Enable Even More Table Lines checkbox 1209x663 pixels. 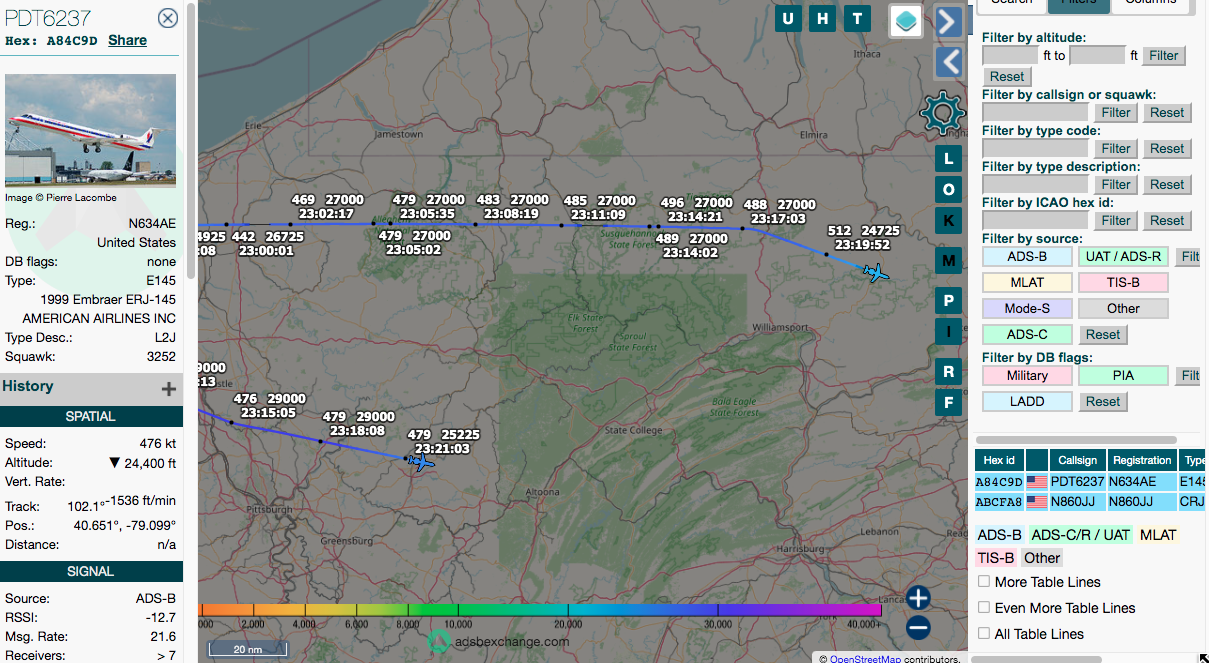point(984,607)
